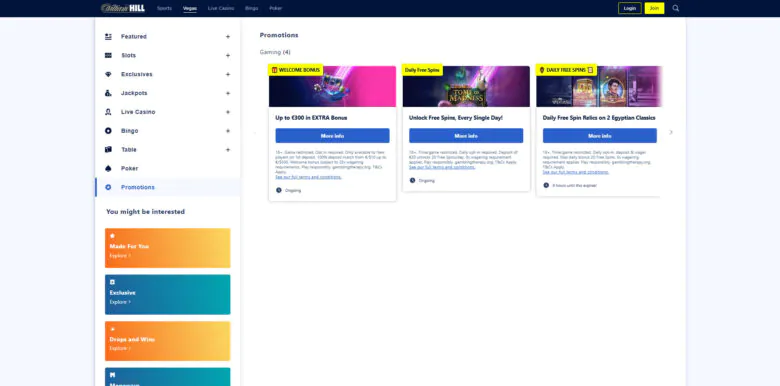
Task: Click More Info under €300 EXTRA Bonus
Action: (332, 136)
